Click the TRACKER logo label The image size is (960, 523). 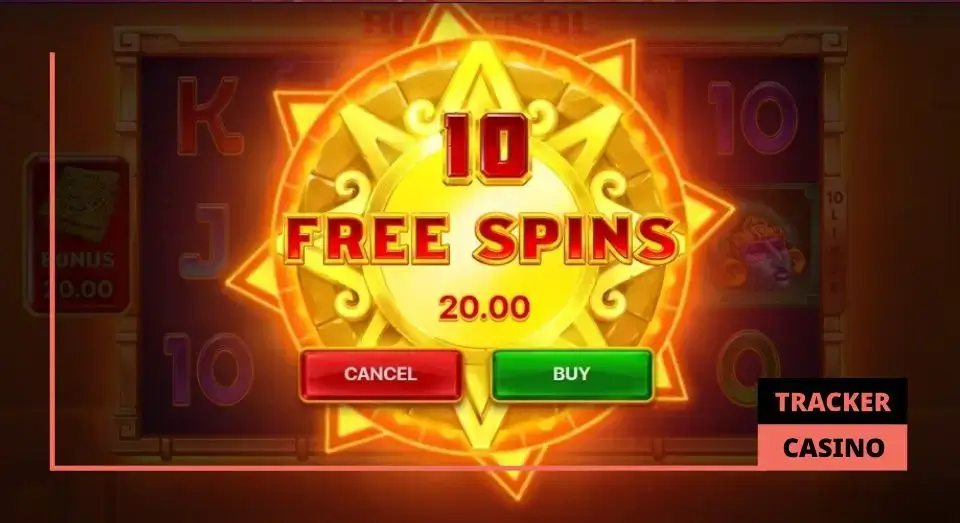[x=832, y=402]
